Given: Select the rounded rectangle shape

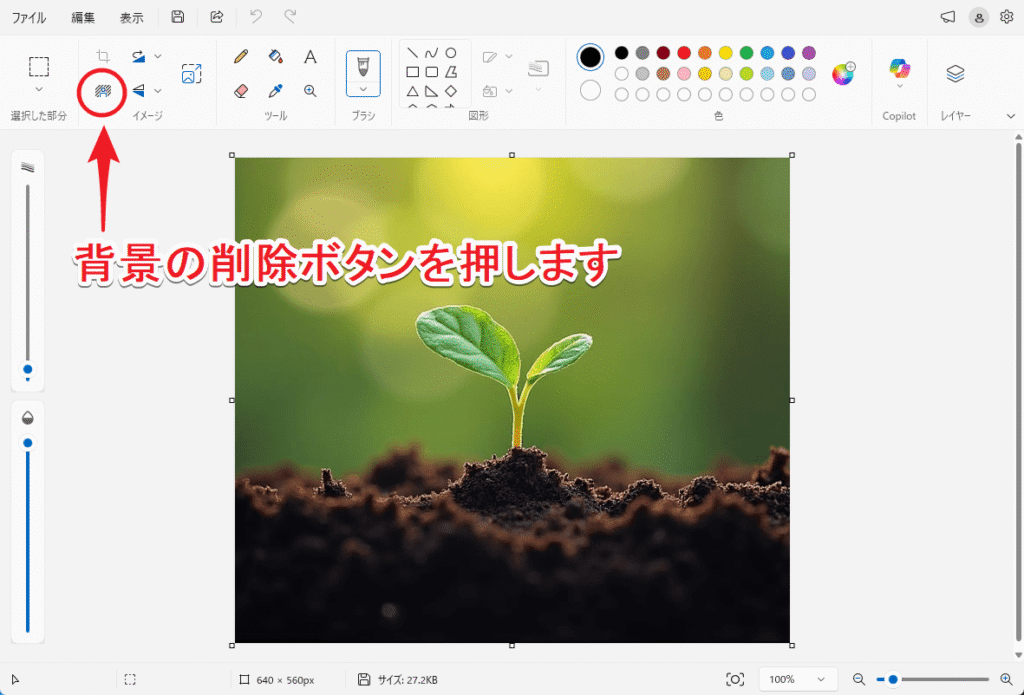Looking at the screenshot, I should pos(432,72).
